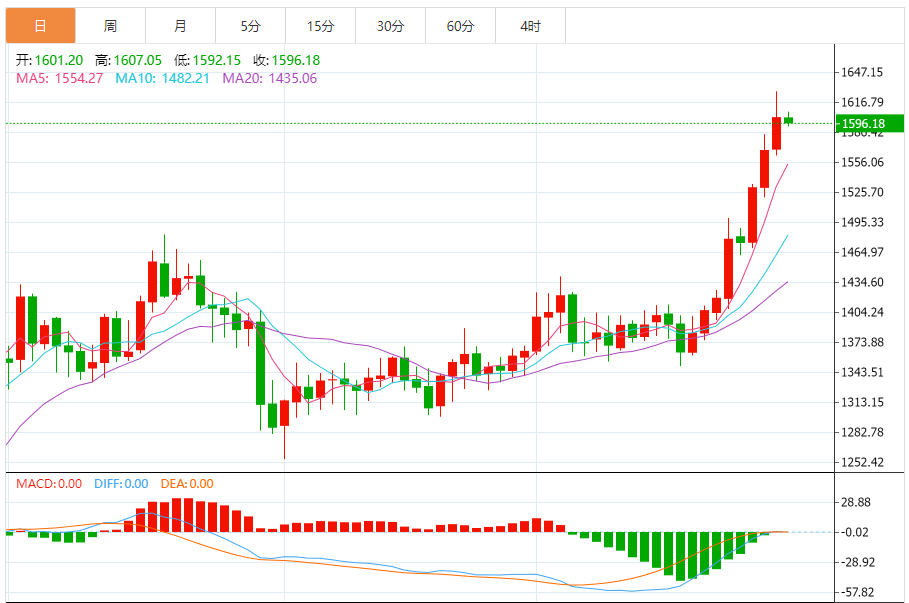Viewport: 909px width, 603px height.
Task: Click the 1313.15 price axis label
Action: [862, 402]
